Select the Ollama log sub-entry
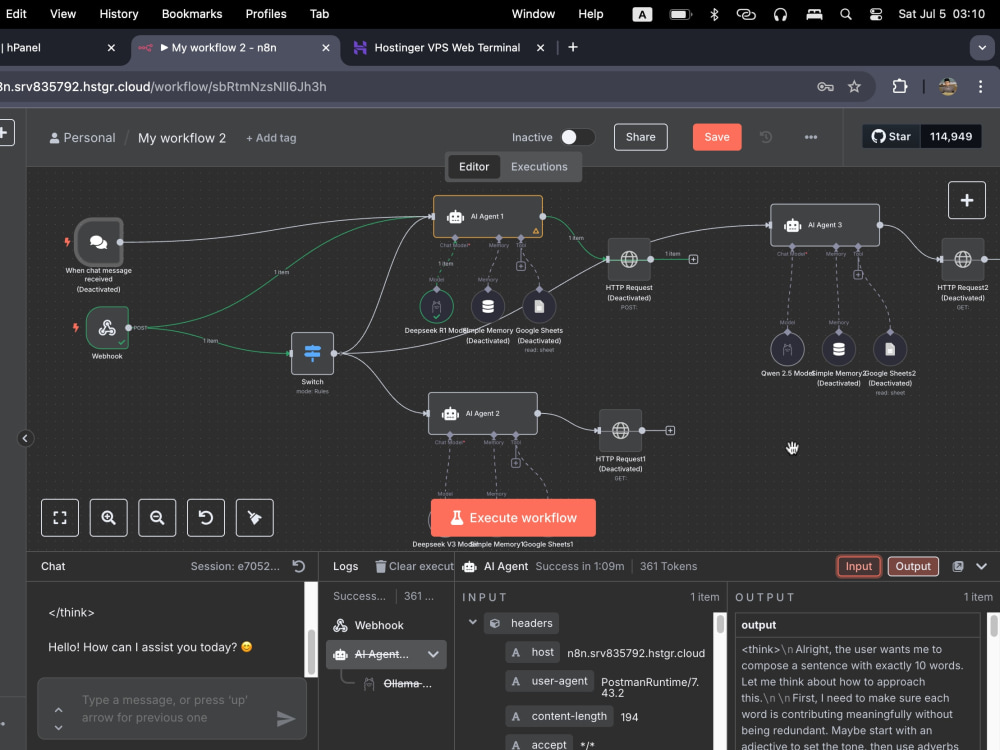Viewport: 1000px width, 750px height. click(401, 684)
